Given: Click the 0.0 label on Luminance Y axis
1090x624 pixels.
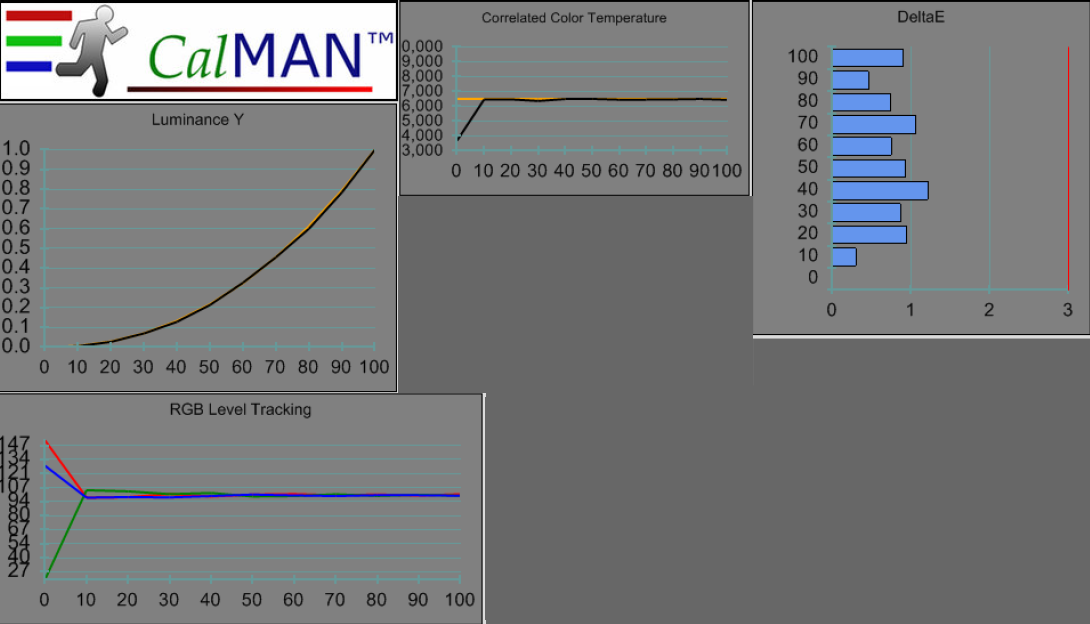Looking at the screenshot, I should 16,346.
